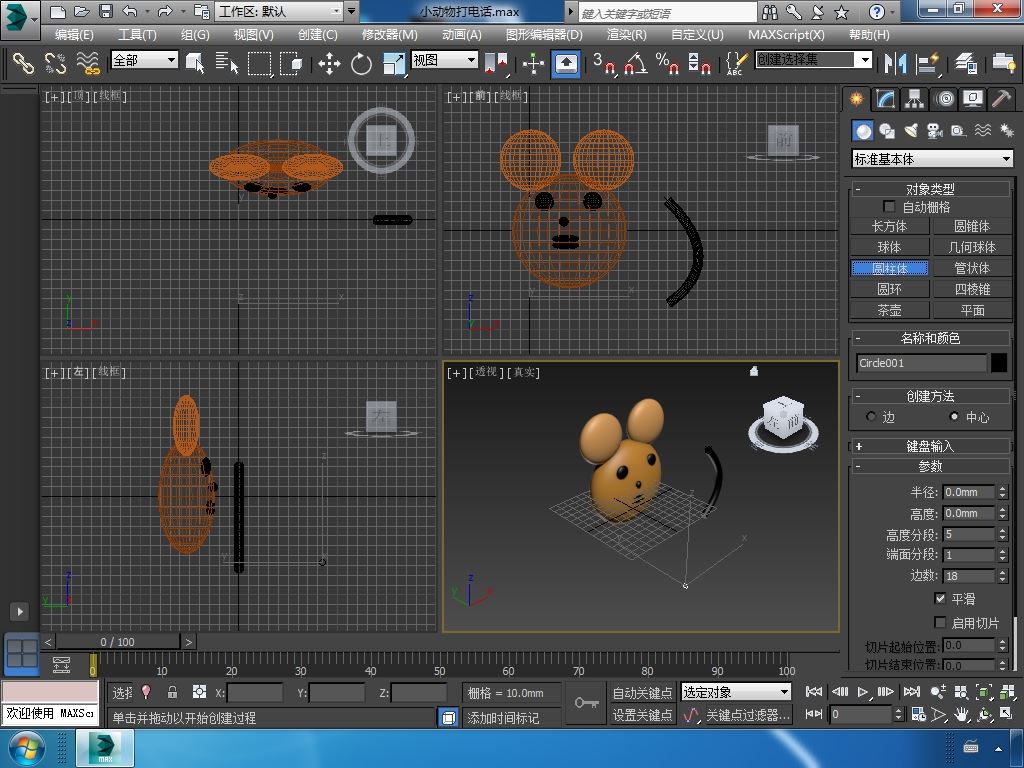This screenshot has width=1024, height=768.
Task: Open the 全部 selection filter dropdown
Action: [144, 60]
